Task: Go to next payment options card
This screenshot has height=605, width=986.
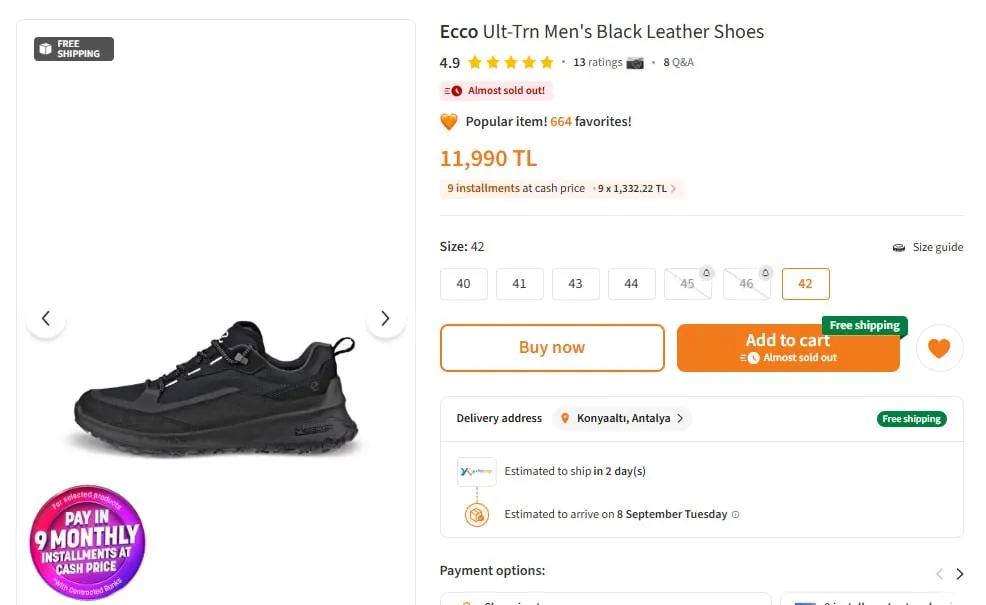Action: coord(960,574)
